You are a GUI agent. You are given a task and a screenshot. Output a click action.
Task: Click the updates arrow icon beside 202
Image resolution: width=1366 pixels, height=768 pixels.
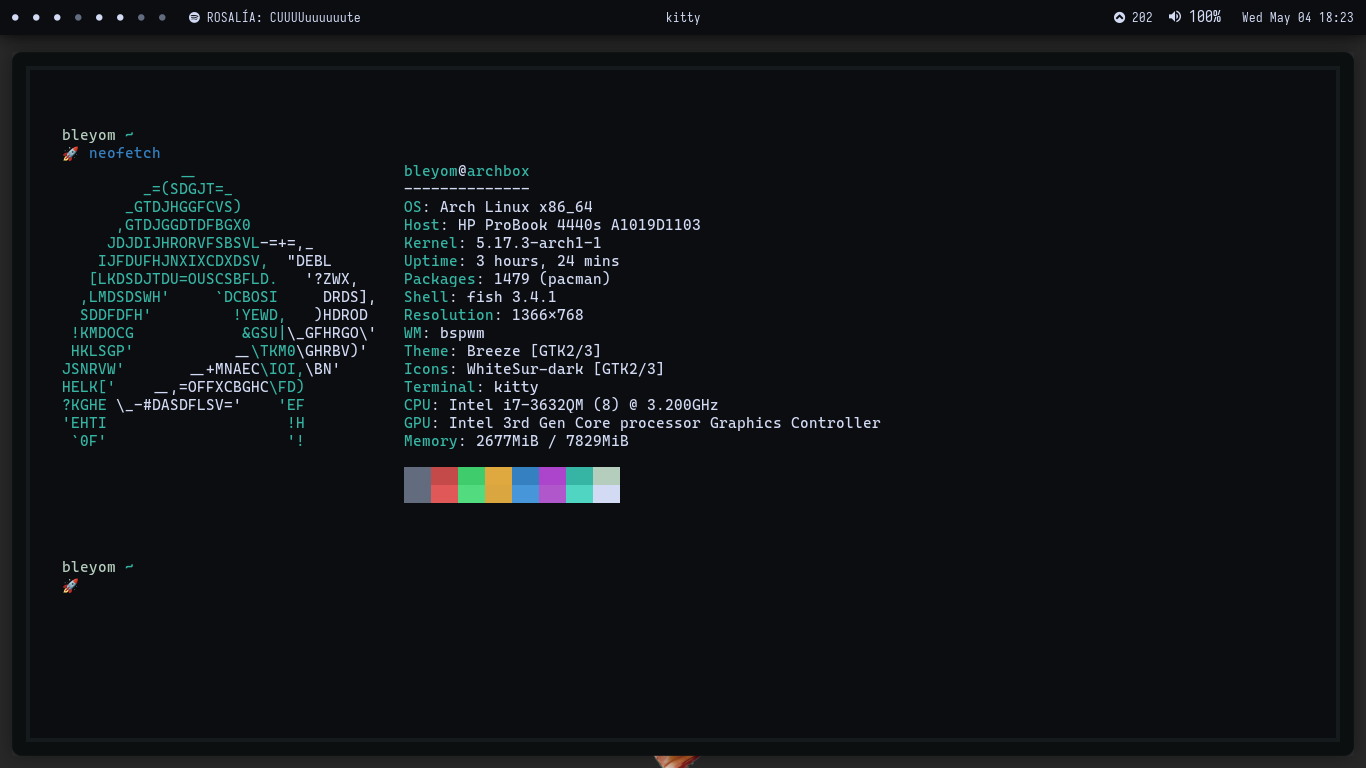click(x=1119, y=17)
